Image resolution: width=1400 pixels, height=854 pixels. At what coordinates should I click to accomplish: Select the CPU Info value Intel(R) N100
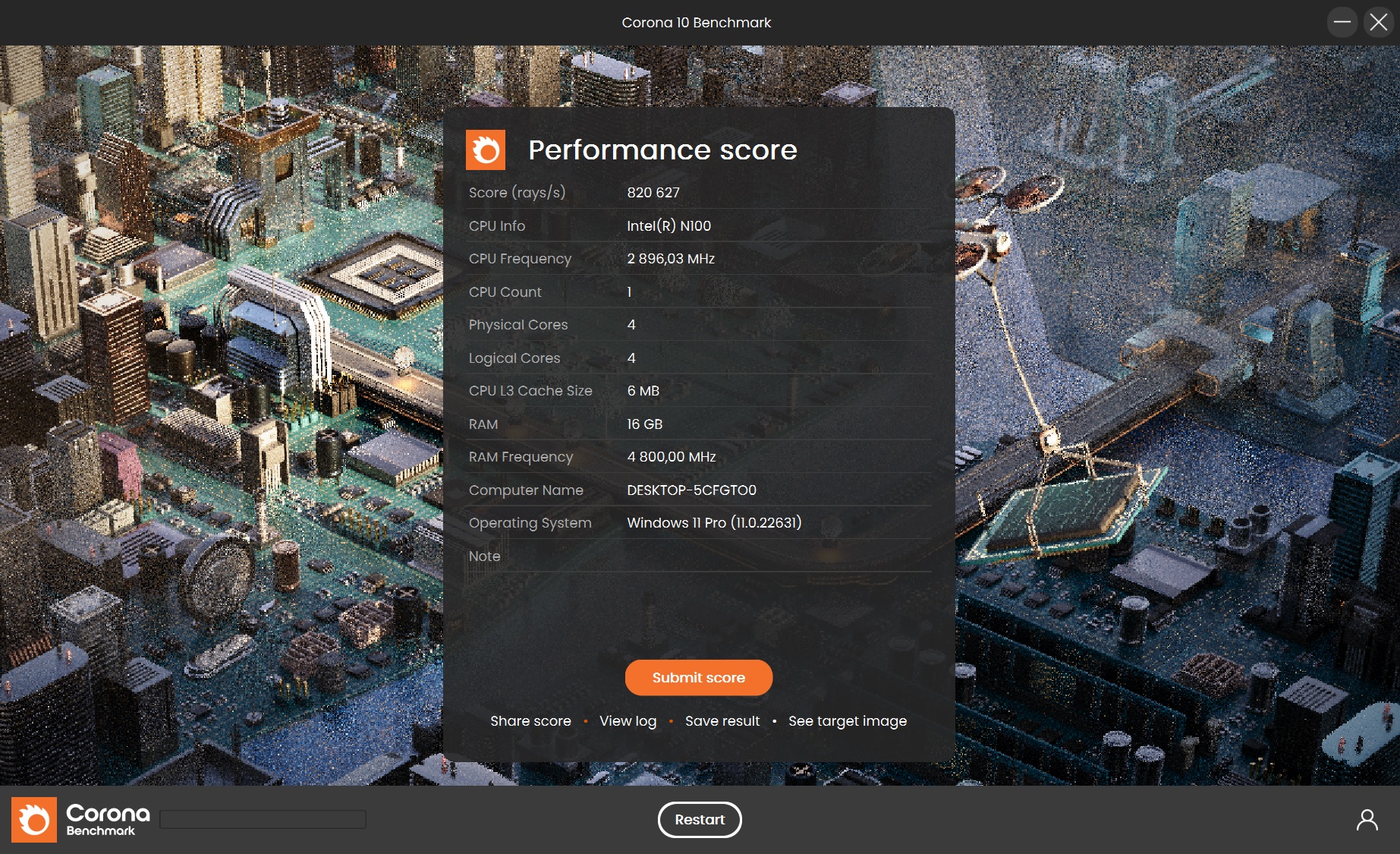tap(669, 226)
